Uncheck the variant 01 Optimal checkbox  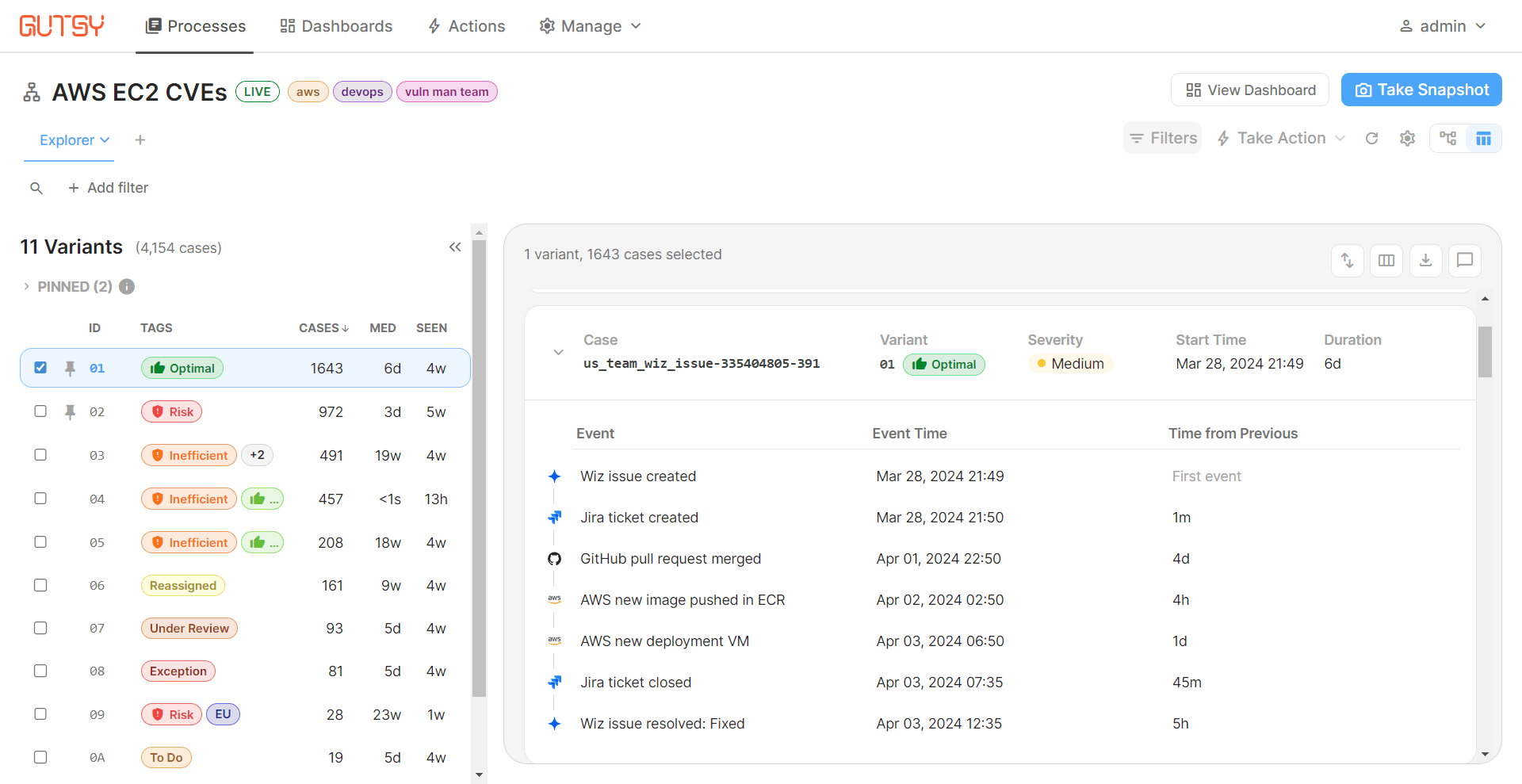[40, 368]
